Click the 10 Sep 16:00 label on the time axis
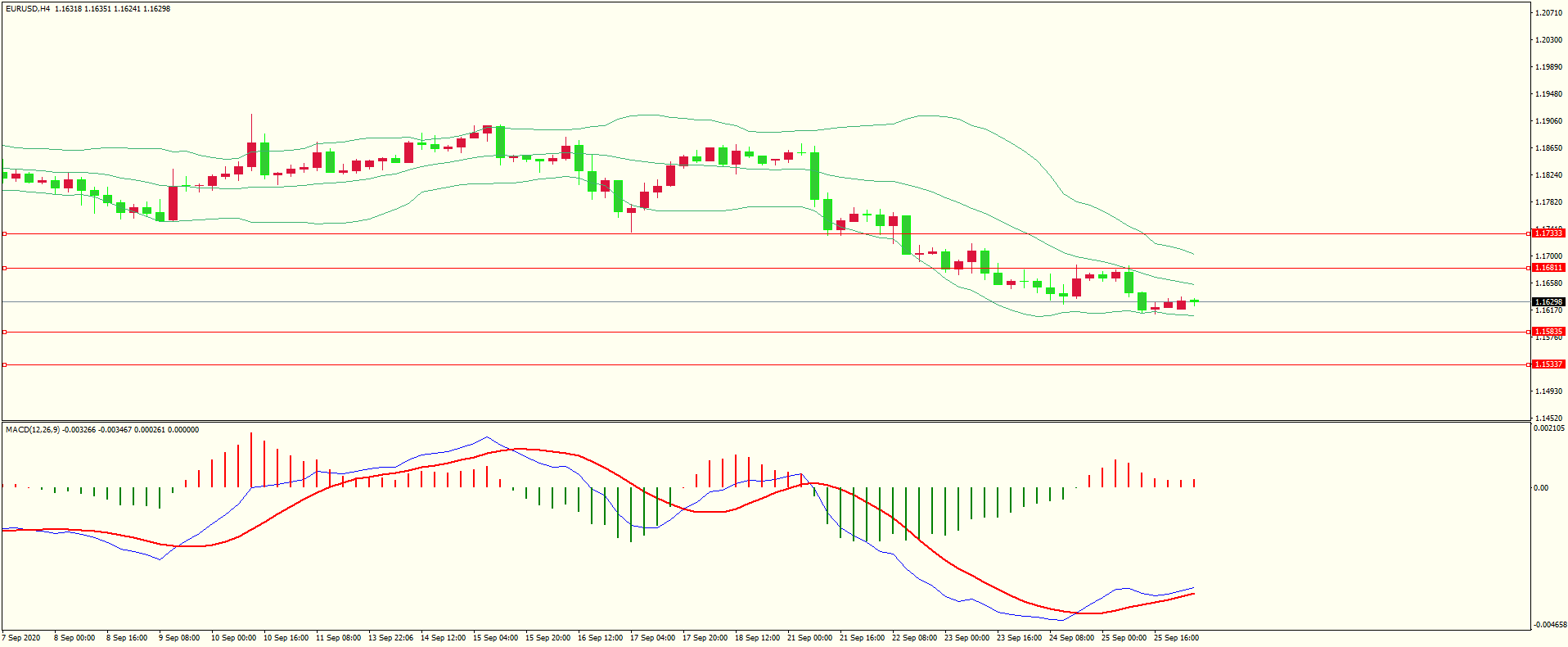Screen dimensions: 1568x647 pos(286,638)
